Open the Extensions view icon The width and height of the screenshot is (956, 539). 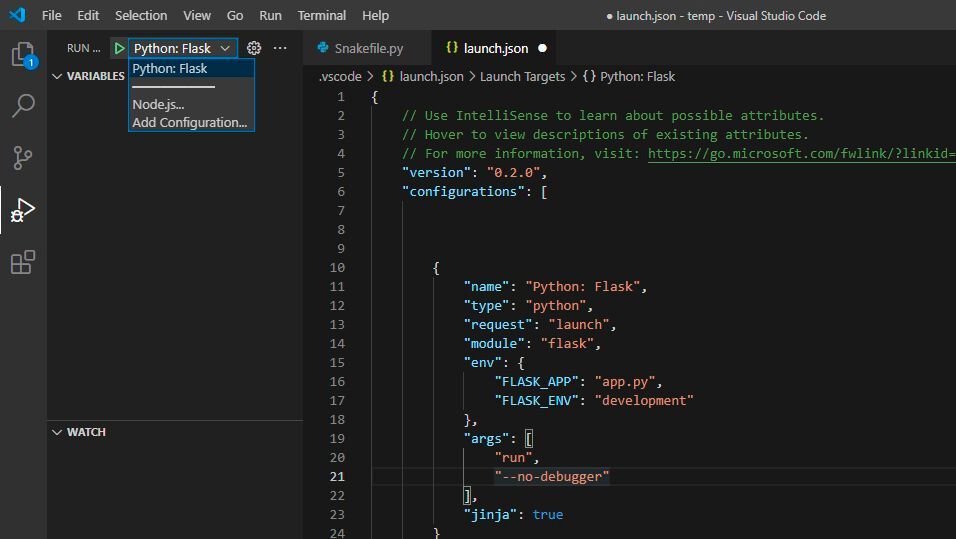click(23, 263)
